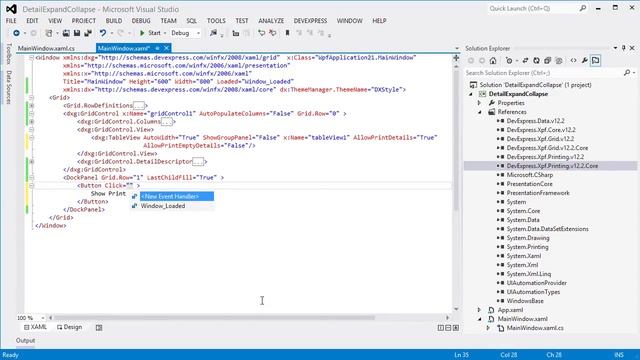This screenshot has height=360, width=640.
Task: Open the BUILD menu
Action: coord(114,20)
